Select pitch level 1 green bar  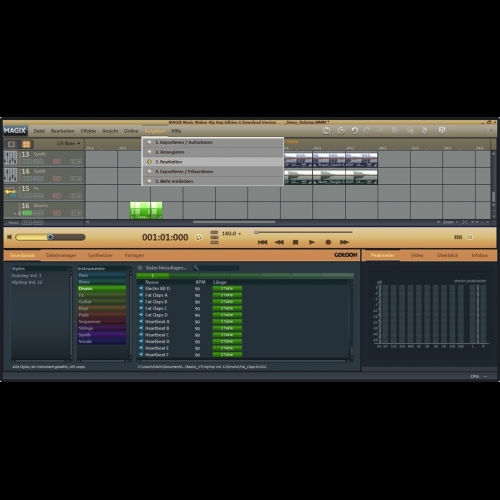153,276
